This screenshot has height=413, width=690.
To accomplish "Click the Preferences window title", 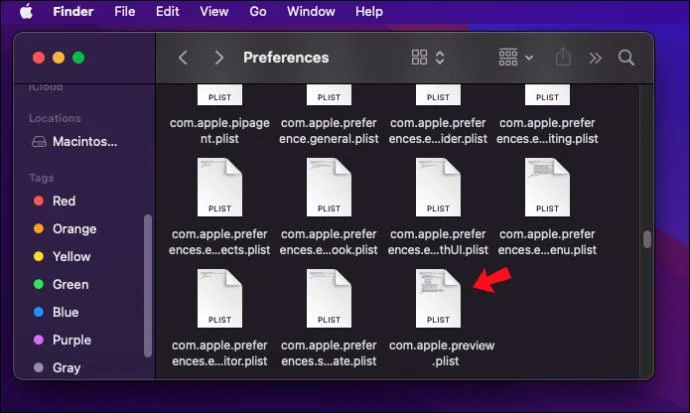I will 286,58.
